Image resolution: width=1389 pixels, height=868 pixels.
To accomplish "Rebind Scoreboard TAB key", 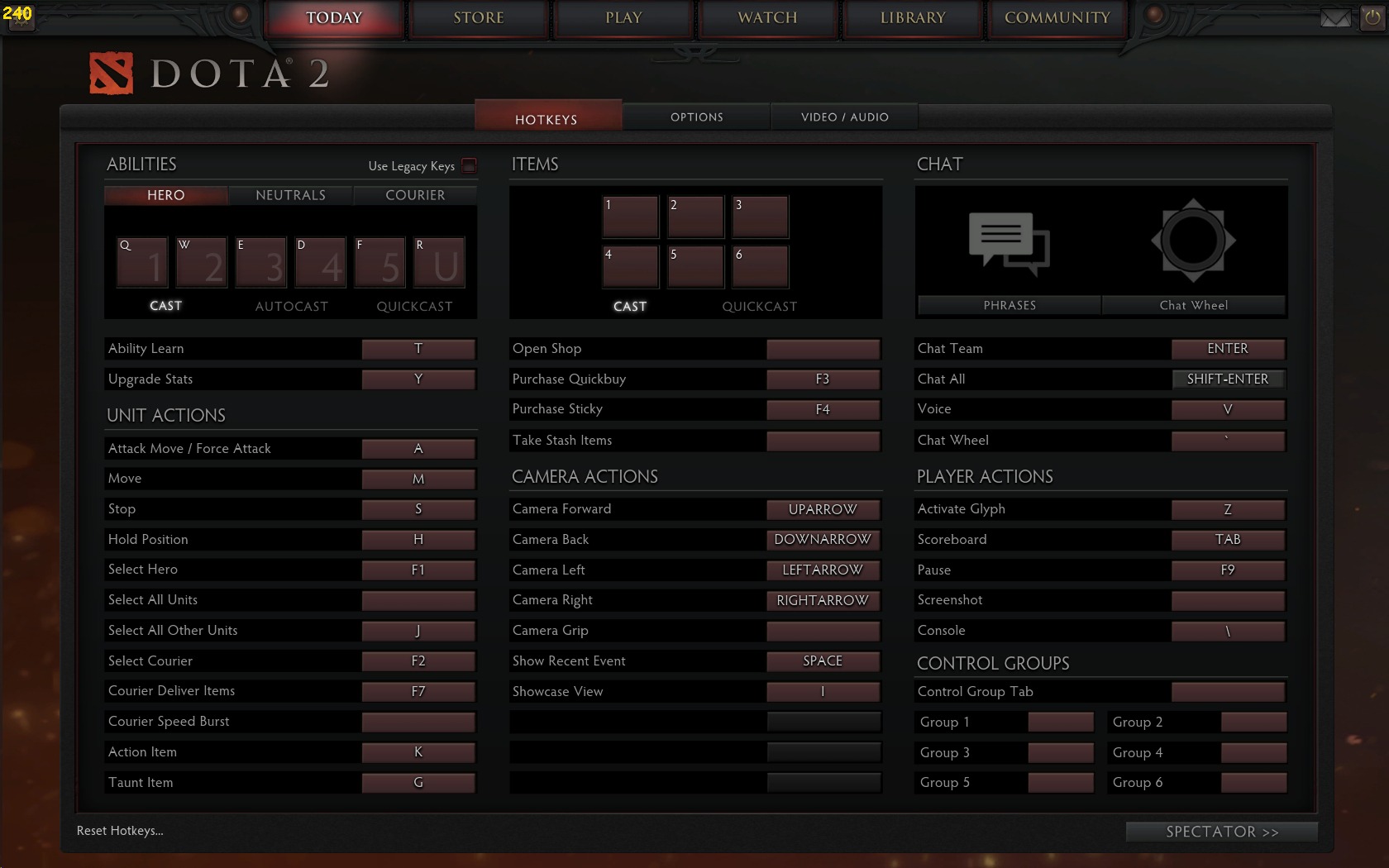I will coord(1229,540).
